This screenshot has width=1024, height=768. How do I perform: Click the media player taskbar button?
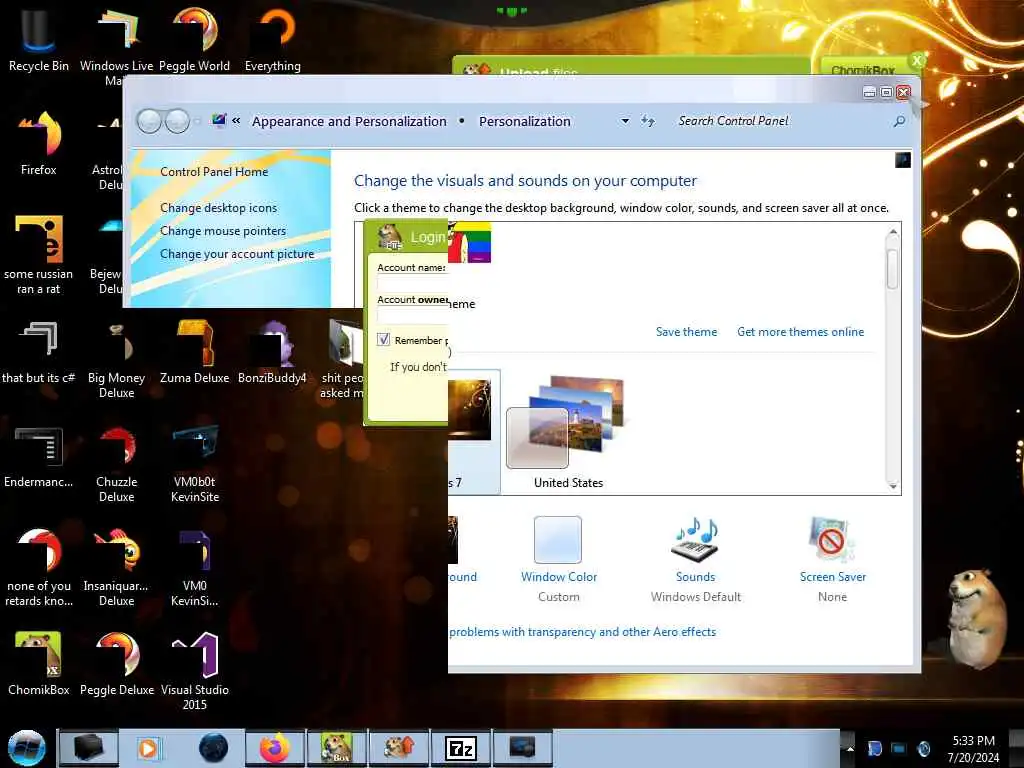148,748
